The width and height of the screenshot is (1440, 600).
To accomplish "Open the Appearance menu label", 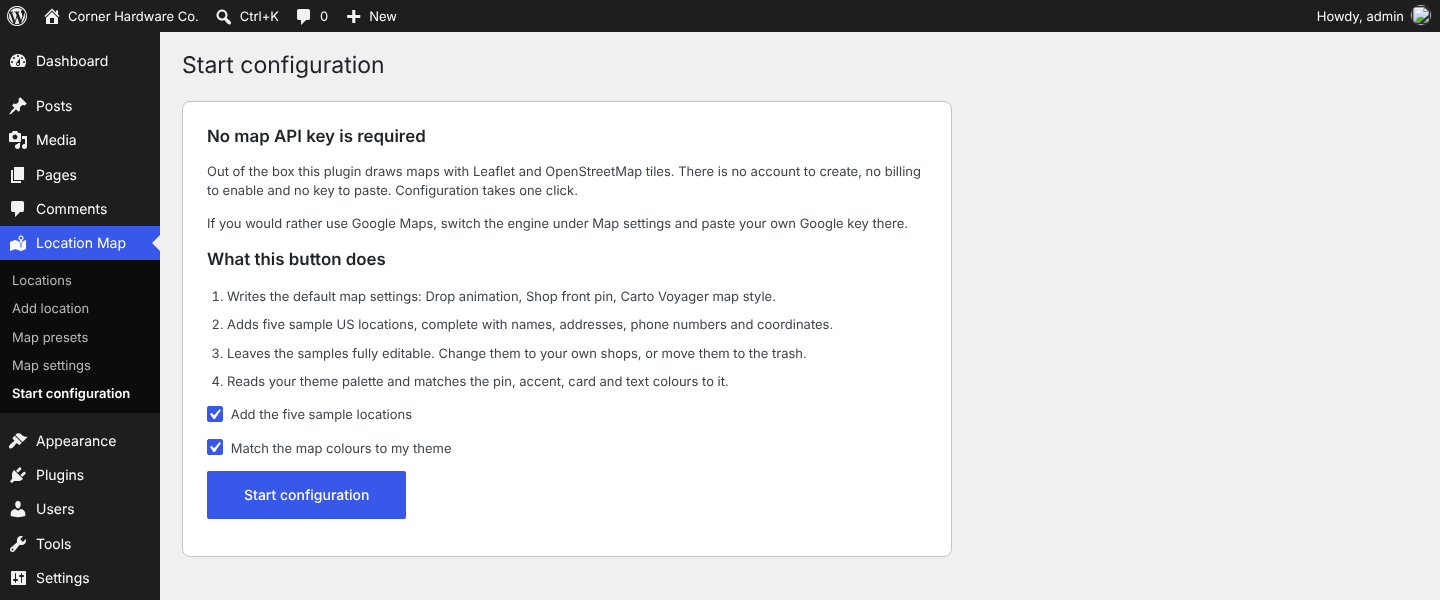I will coord(76,441).
